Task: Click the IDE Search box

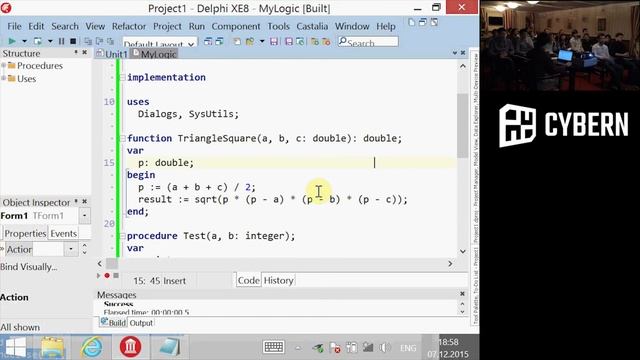Action: point(368,42)
